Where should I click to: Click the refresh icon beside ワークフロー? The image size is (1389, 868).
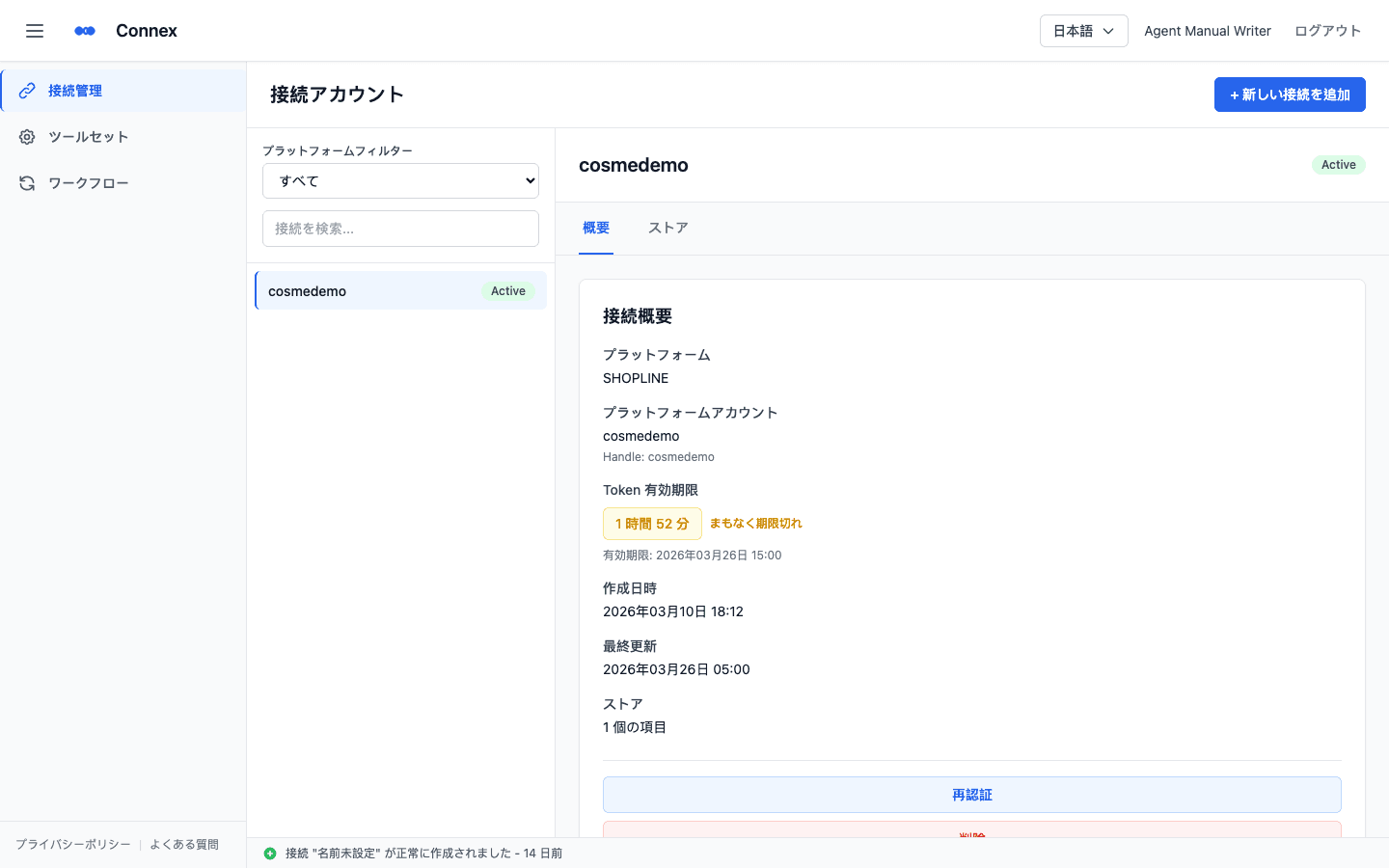pos(27,183)
